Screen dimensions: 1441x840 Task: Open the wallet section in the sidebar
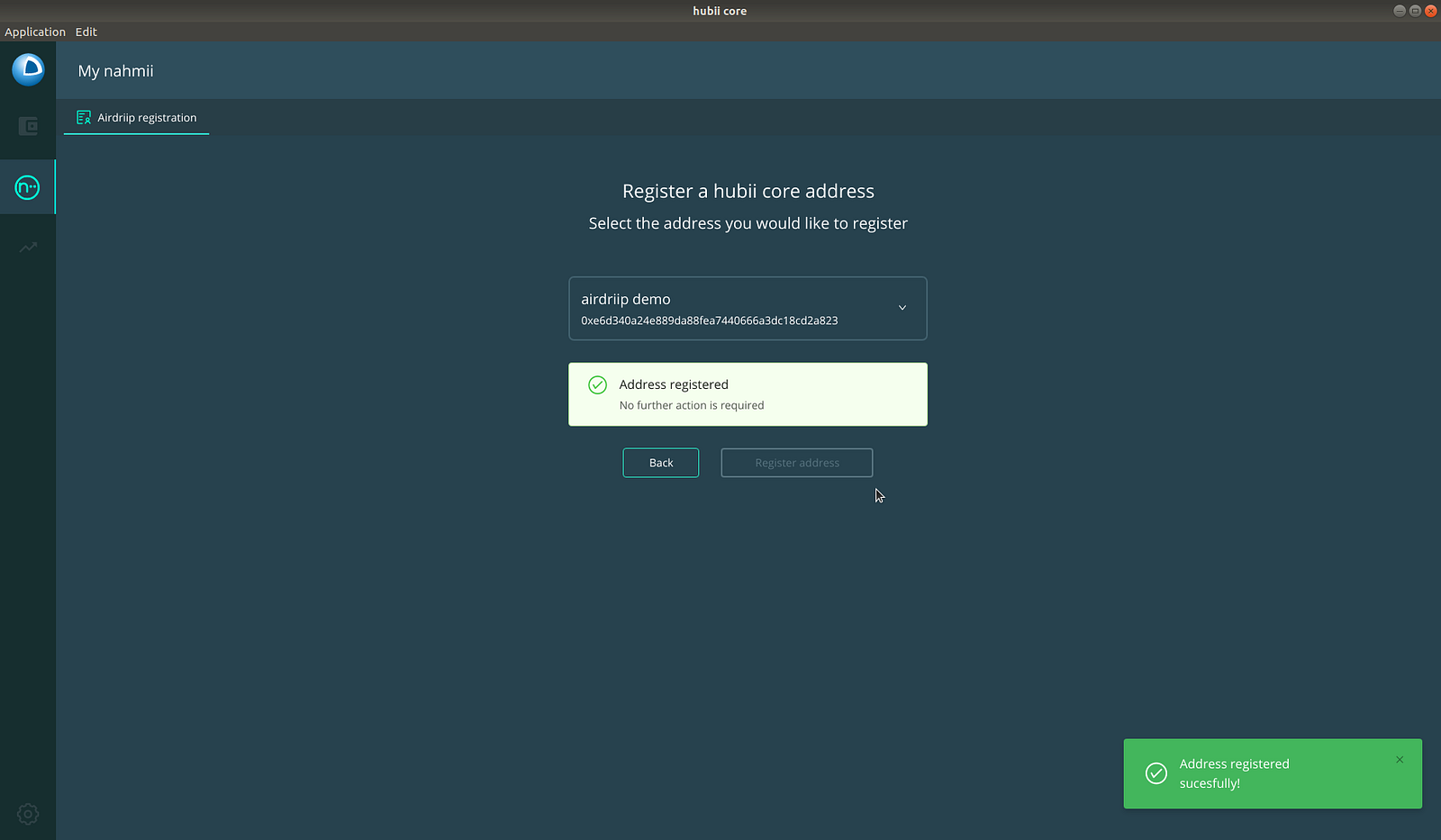[28, 126]
